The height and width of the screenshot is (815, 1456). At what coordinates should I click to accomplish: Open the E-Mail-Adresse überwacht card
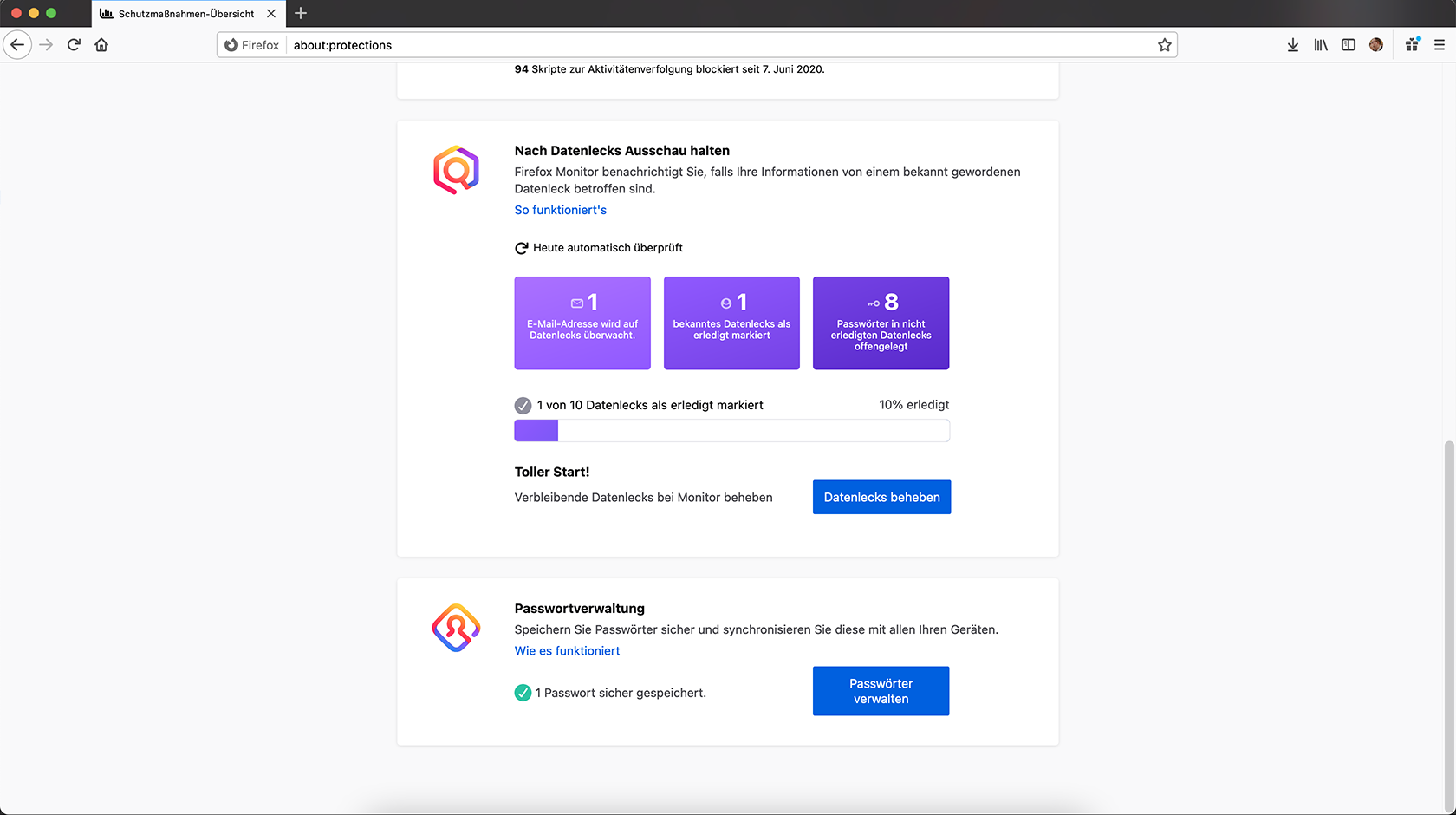(x=582, y=323)
